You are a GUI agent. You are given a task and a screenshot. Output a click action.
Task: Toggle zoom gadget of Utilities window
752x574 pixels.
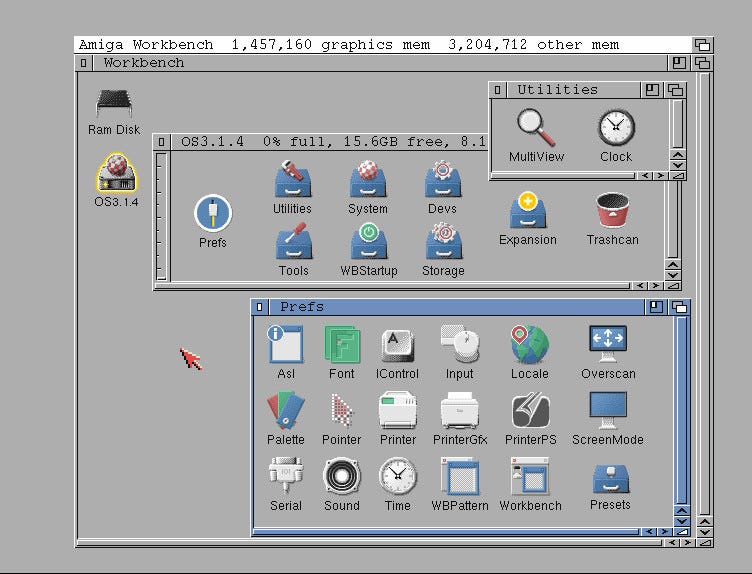(652, 90)
